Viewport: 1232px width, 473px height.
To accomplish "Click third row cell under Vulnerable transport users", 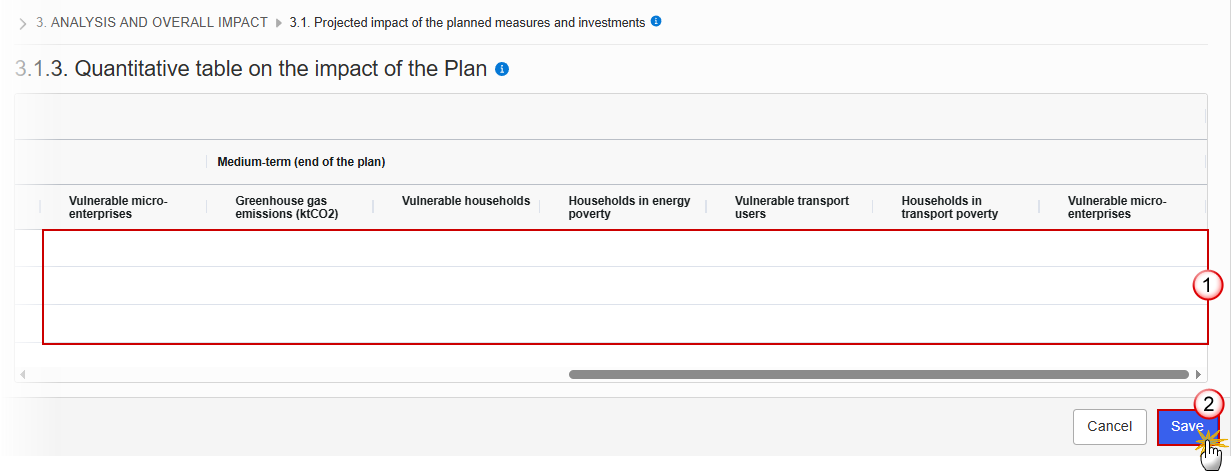I will 789,324.
